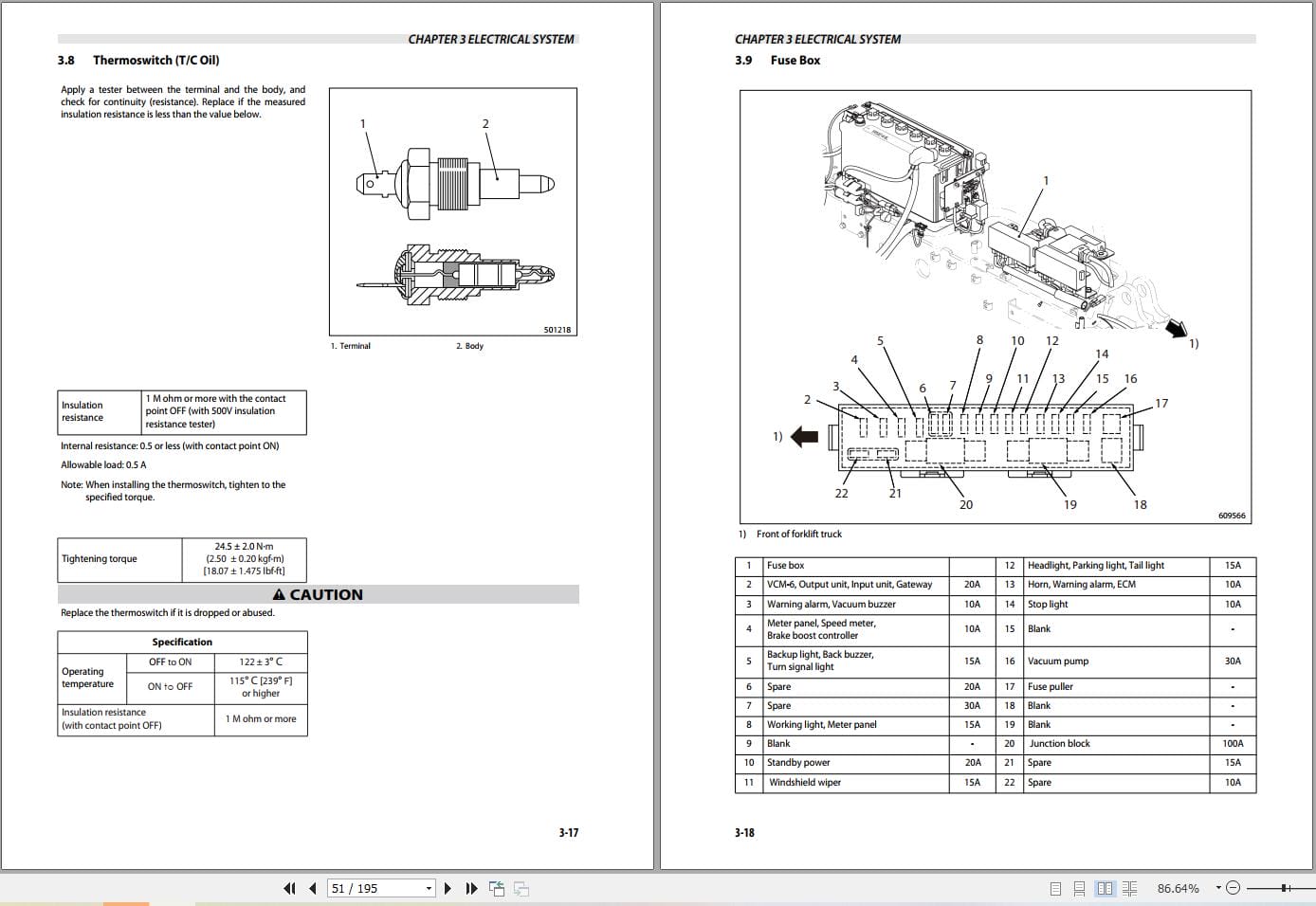Select 'Vacuum pump' fuse entry

coord(1058,661)
